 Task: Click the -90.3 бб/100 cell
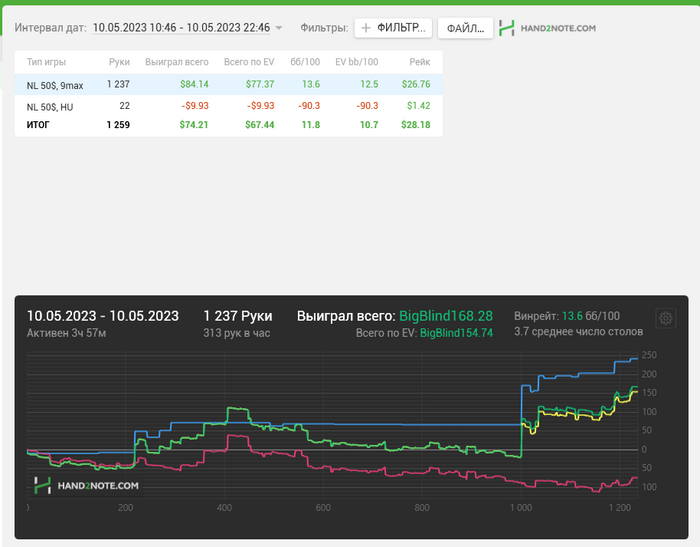pos(309,106)
